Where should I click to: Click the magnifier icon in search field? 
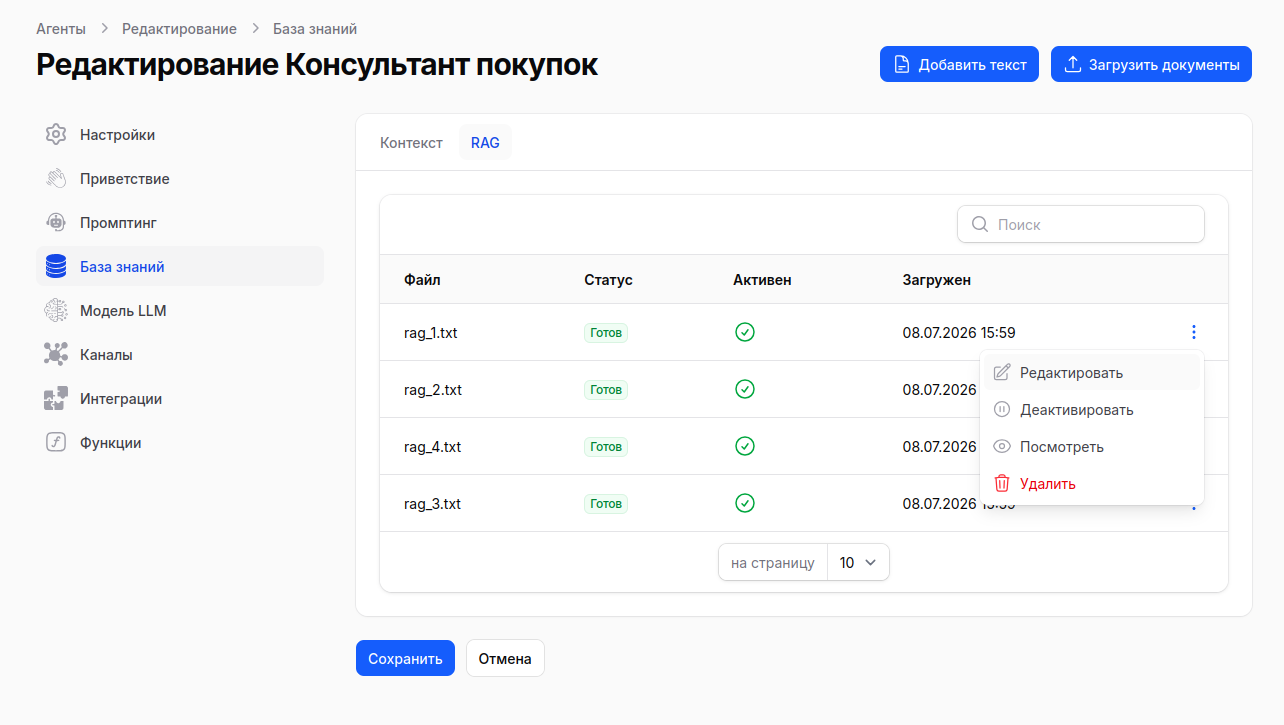click(x=980, y=225)
